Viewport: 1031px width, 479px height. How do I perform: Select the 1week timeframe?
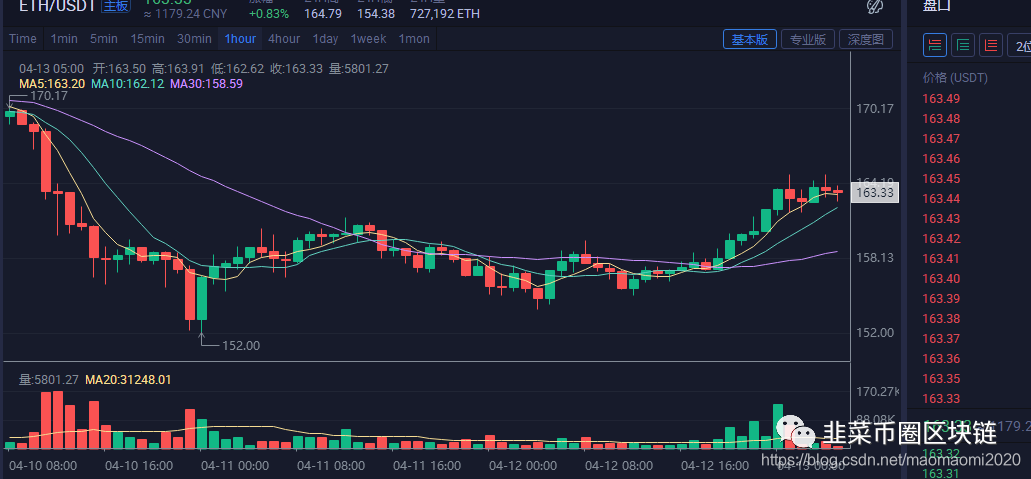pos(368,39)
